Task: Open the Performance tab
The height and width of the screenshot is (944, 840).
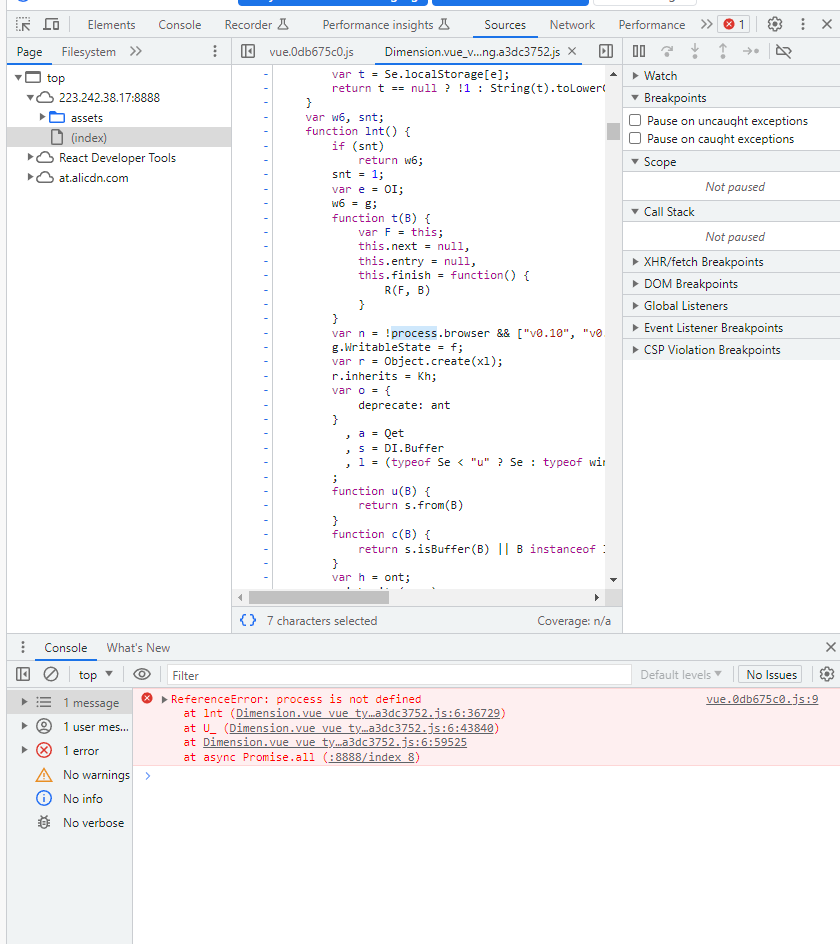Action: click(x=652, y=25)
